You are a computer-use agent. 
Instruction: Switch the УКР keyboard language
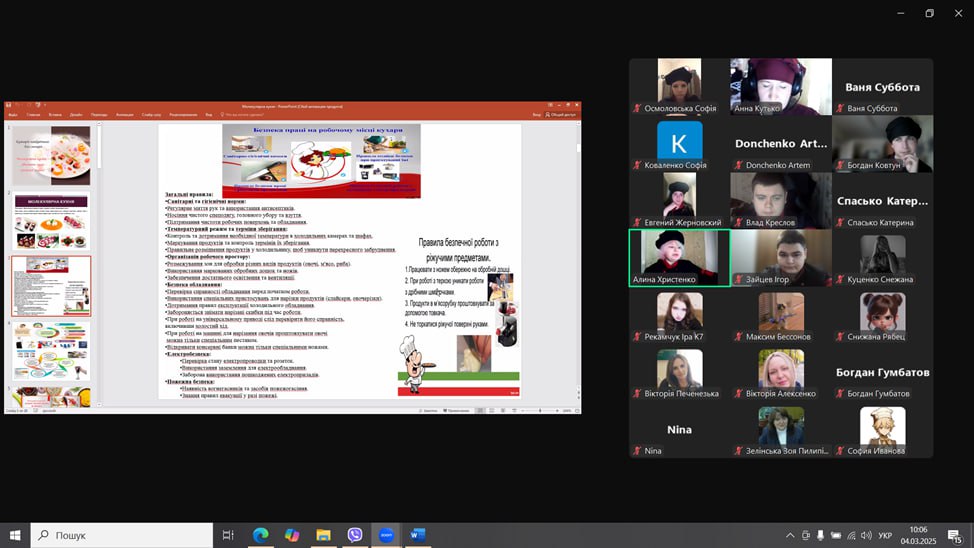[884, 535]
